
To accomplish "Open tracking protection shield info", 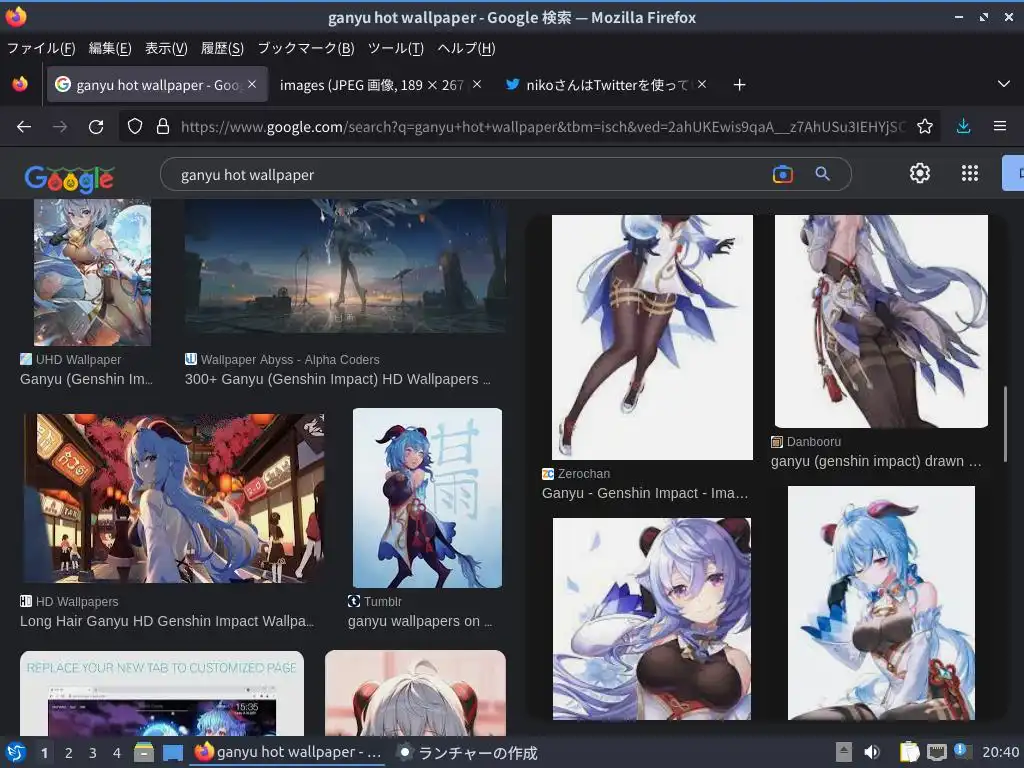I will pos(135,126).
